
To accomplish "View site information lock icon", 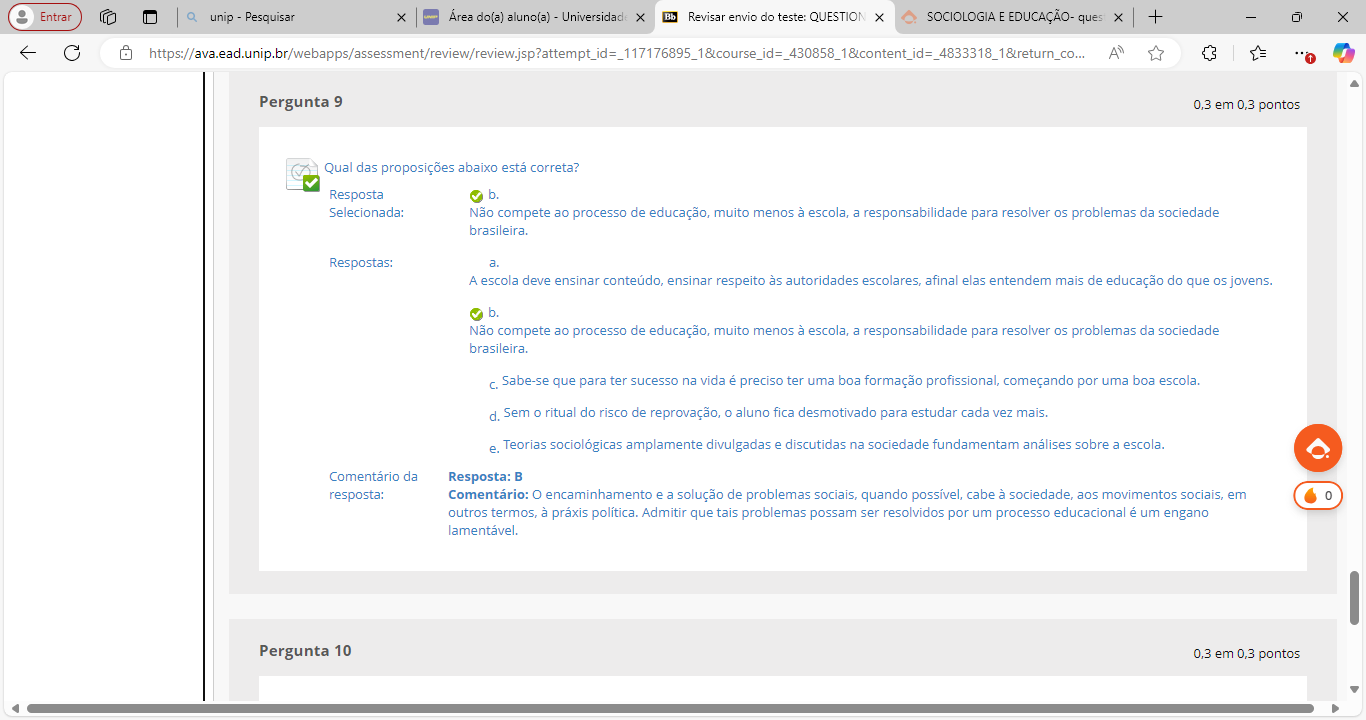I will [x=125, y=53].
